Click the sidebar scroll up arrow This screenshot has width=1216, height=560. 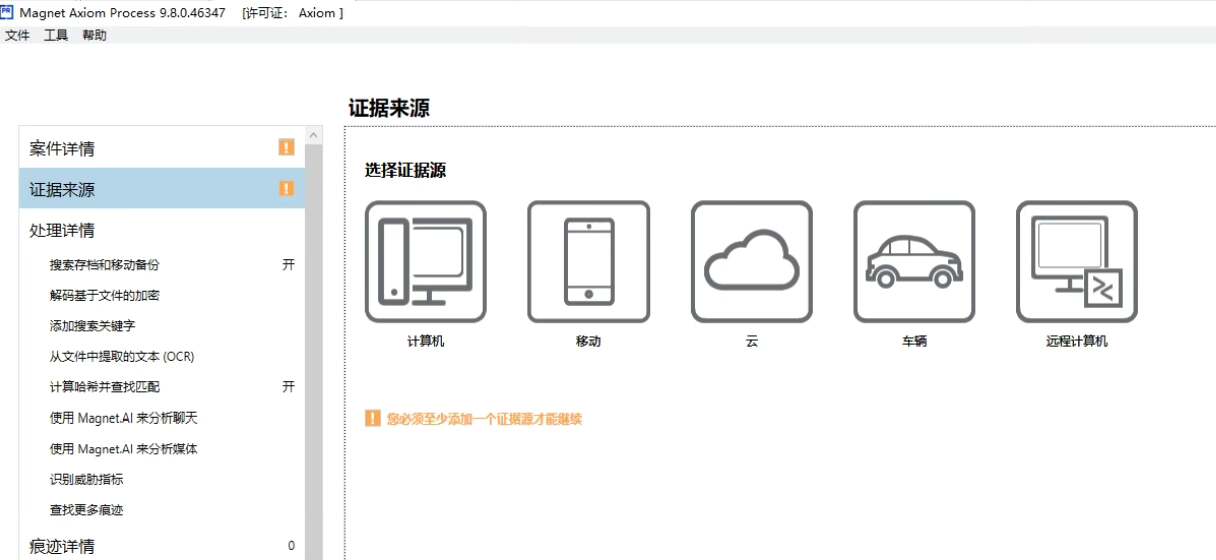[x=314, y=135]
